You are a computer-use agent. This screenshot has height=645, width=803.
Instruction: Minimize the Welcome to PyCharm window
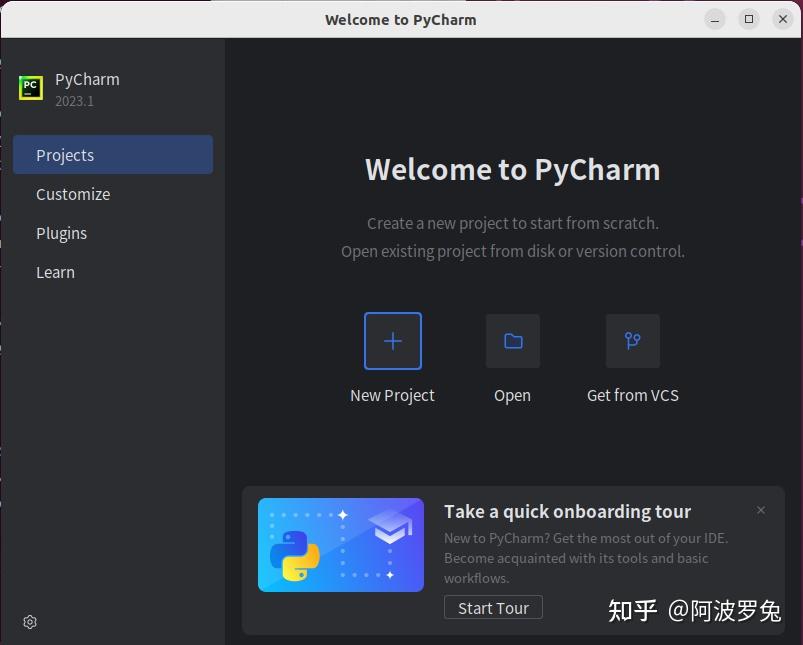pos(714,20)
